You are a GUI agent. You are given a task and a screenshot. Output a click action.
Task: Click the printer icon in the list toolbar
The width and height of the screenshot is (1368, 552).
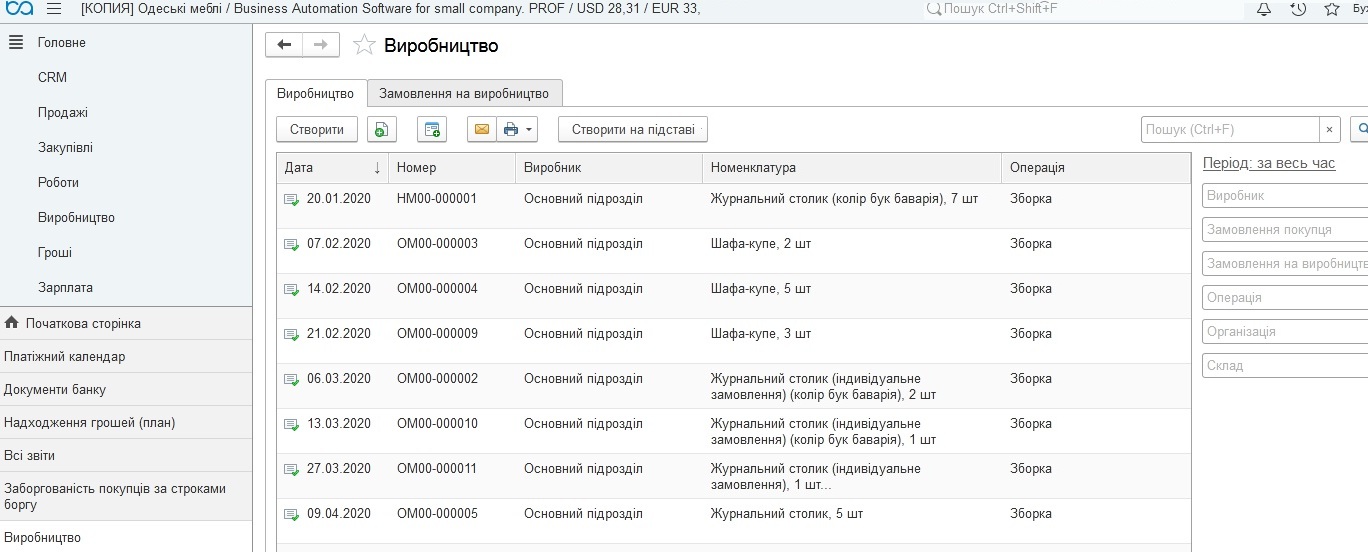point(511,130)
